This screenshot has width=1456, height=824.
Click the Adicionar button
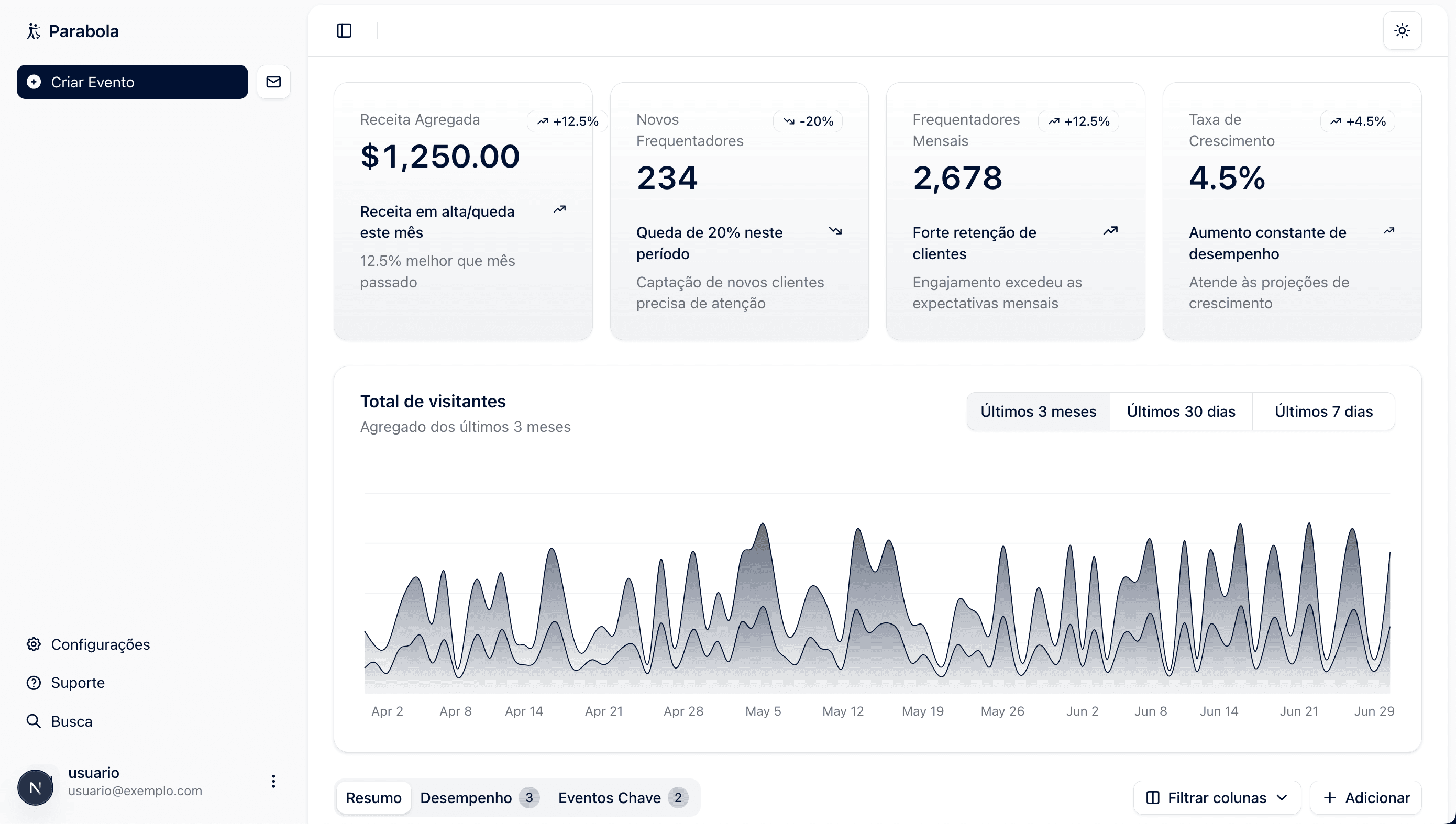click(x=1366, y=797)
